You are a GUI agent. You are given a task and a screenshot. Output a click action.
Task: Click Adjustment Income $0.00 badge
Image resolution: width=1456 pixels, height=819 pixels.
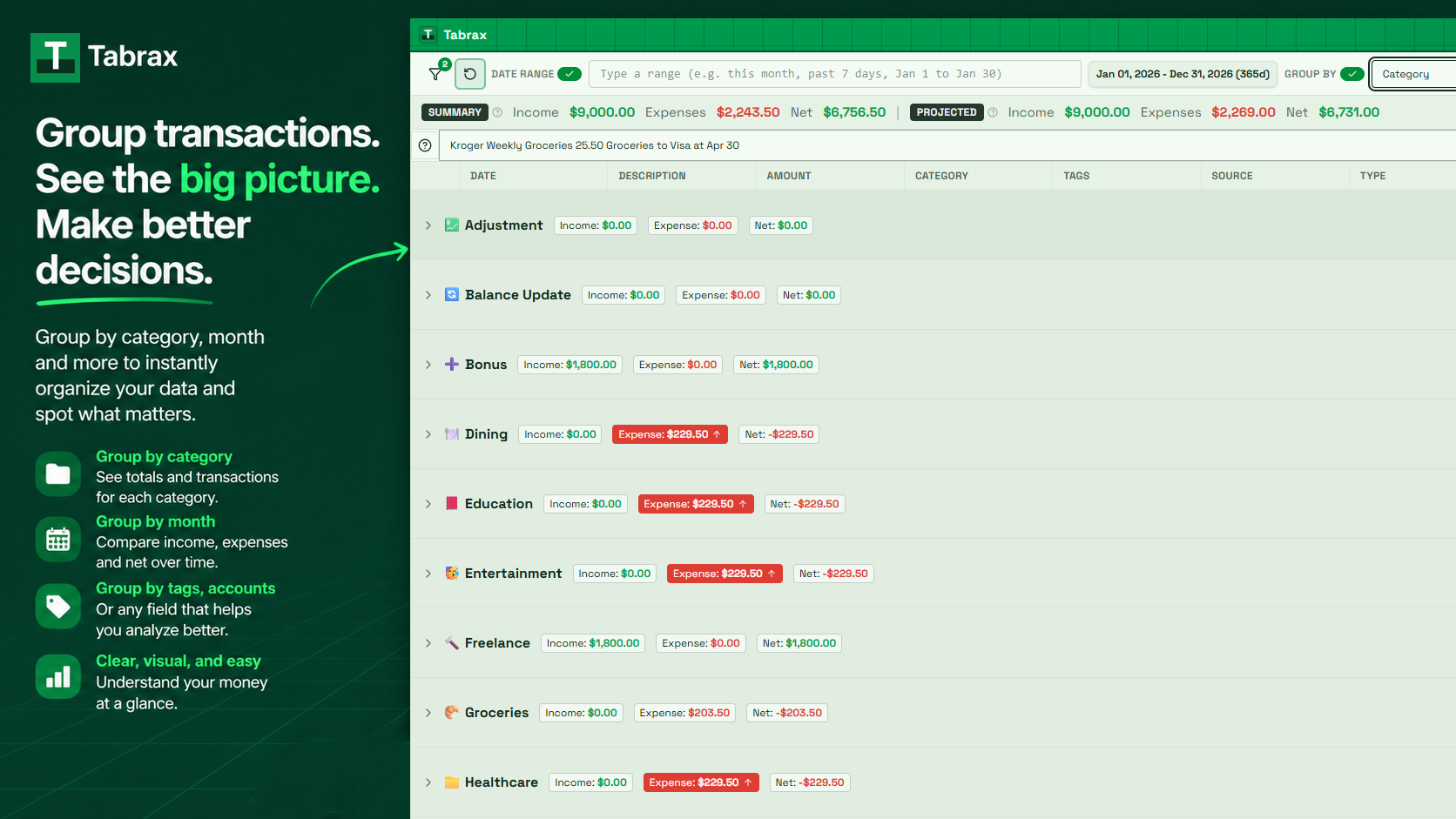[x=596, y=225]
